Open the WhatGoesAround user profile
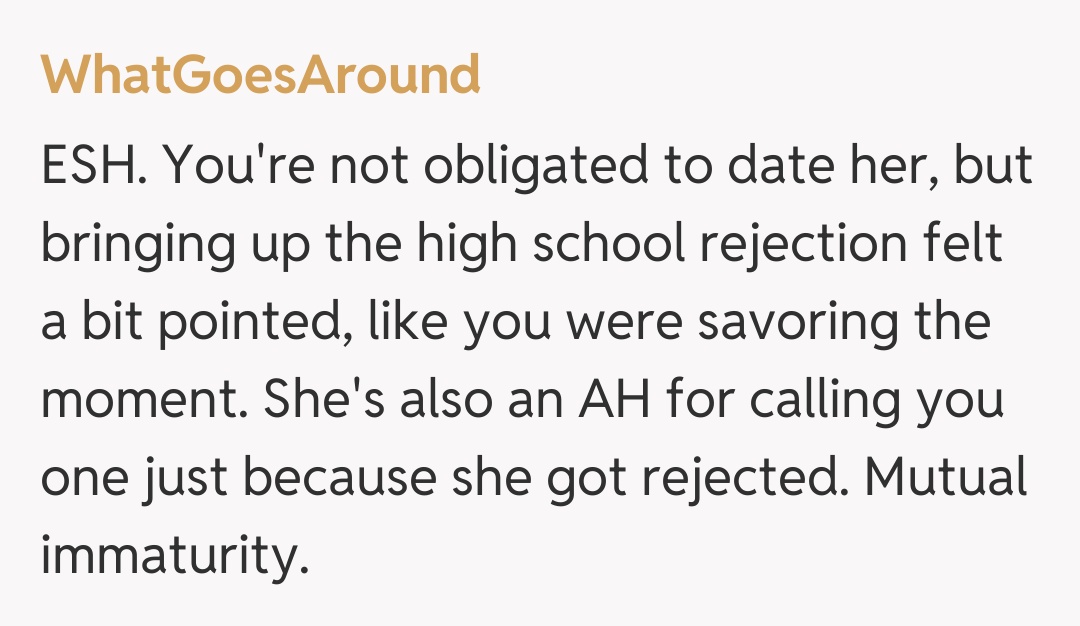Viewport: 1080px width, 626px height. pos(260,75)
